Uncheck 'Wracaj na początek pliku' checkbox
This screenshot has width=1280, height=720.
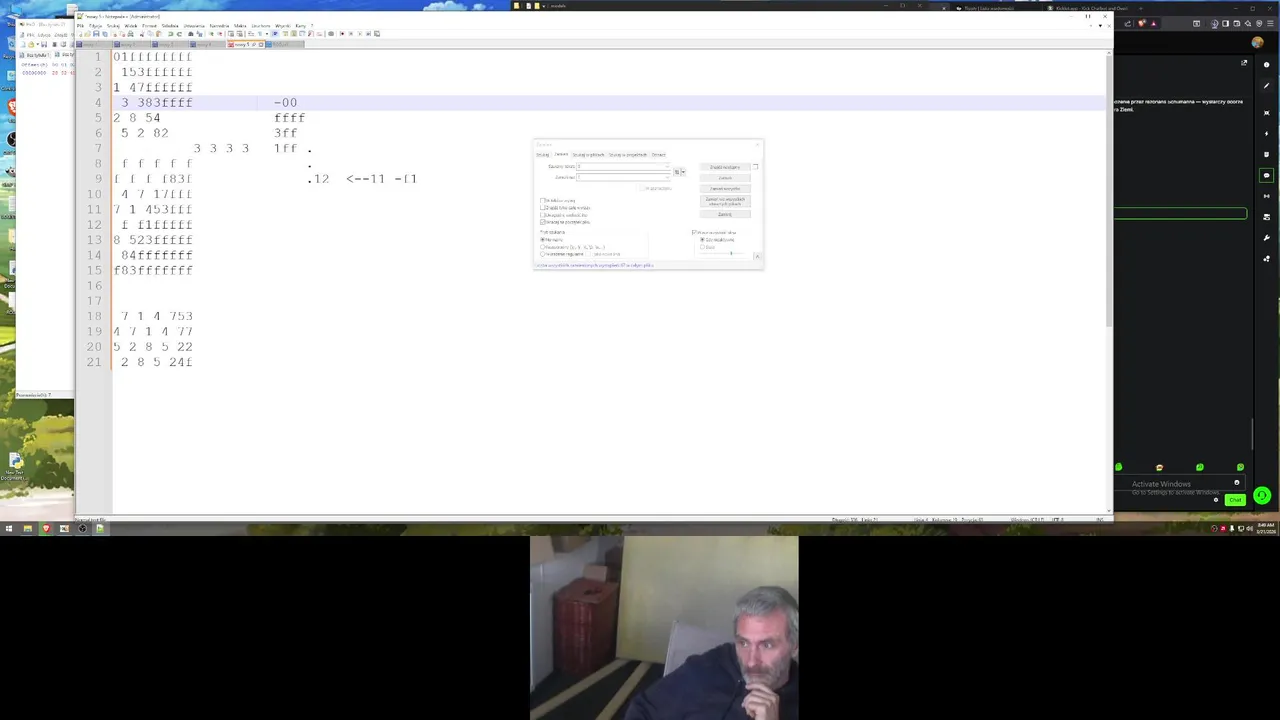tap(542, 222)
